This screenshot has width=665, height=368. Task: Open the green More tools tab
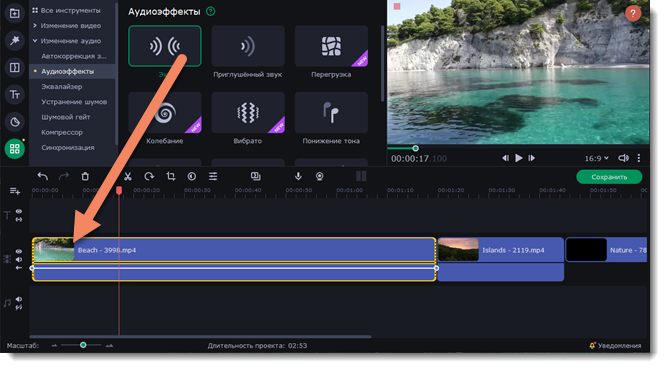pos(14,149)
